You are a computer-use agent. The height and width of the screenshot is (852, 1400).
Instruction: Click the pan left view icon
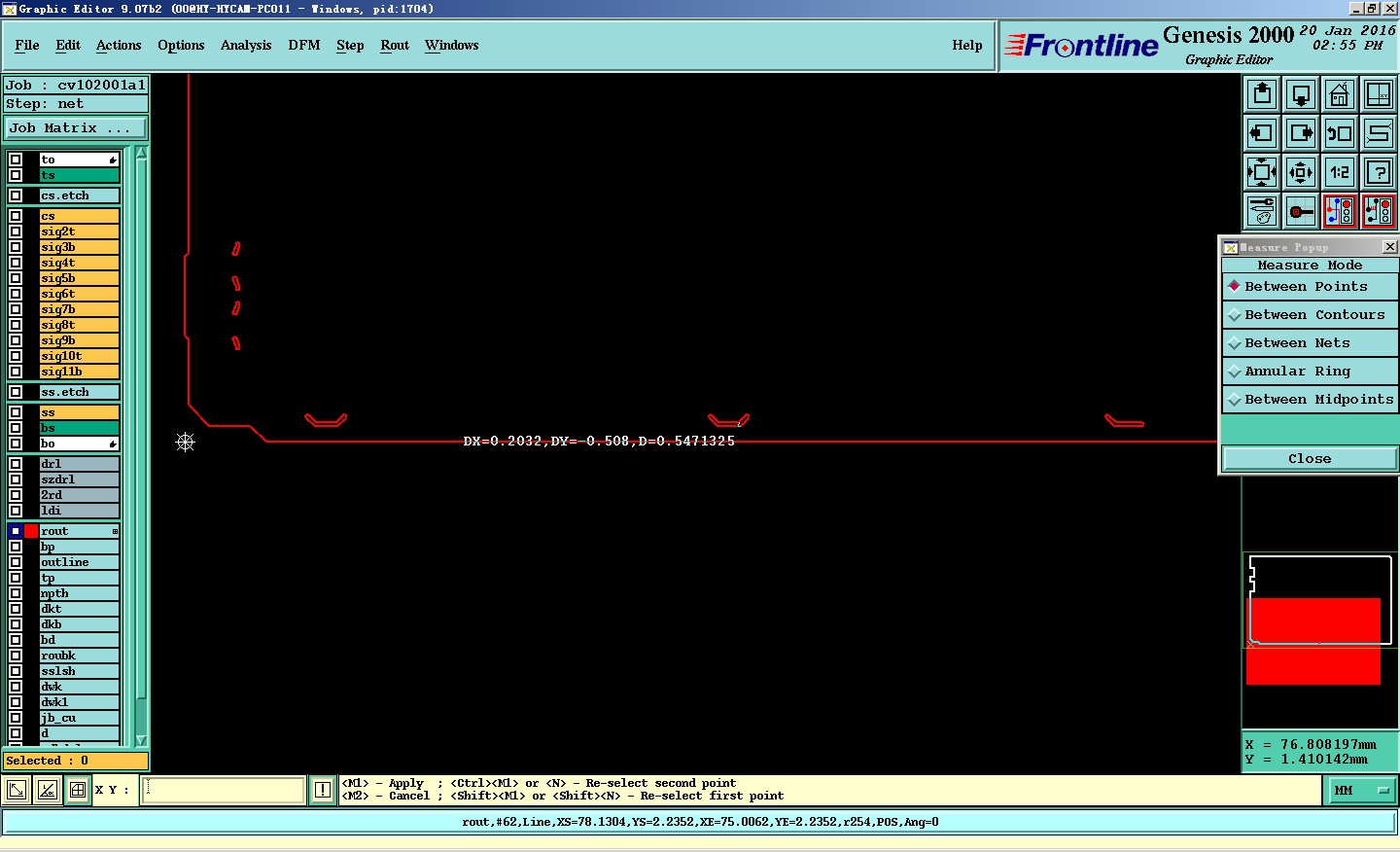(x=1262, y=133)
